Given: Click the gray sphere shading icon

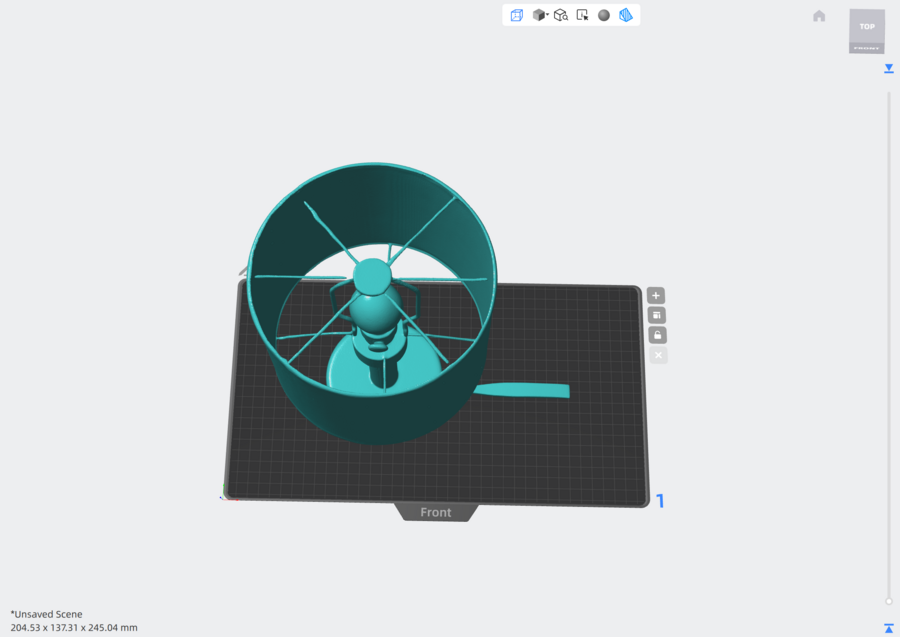Looking at the screenshot, I should pyautogui.click(x=604, y=15).
